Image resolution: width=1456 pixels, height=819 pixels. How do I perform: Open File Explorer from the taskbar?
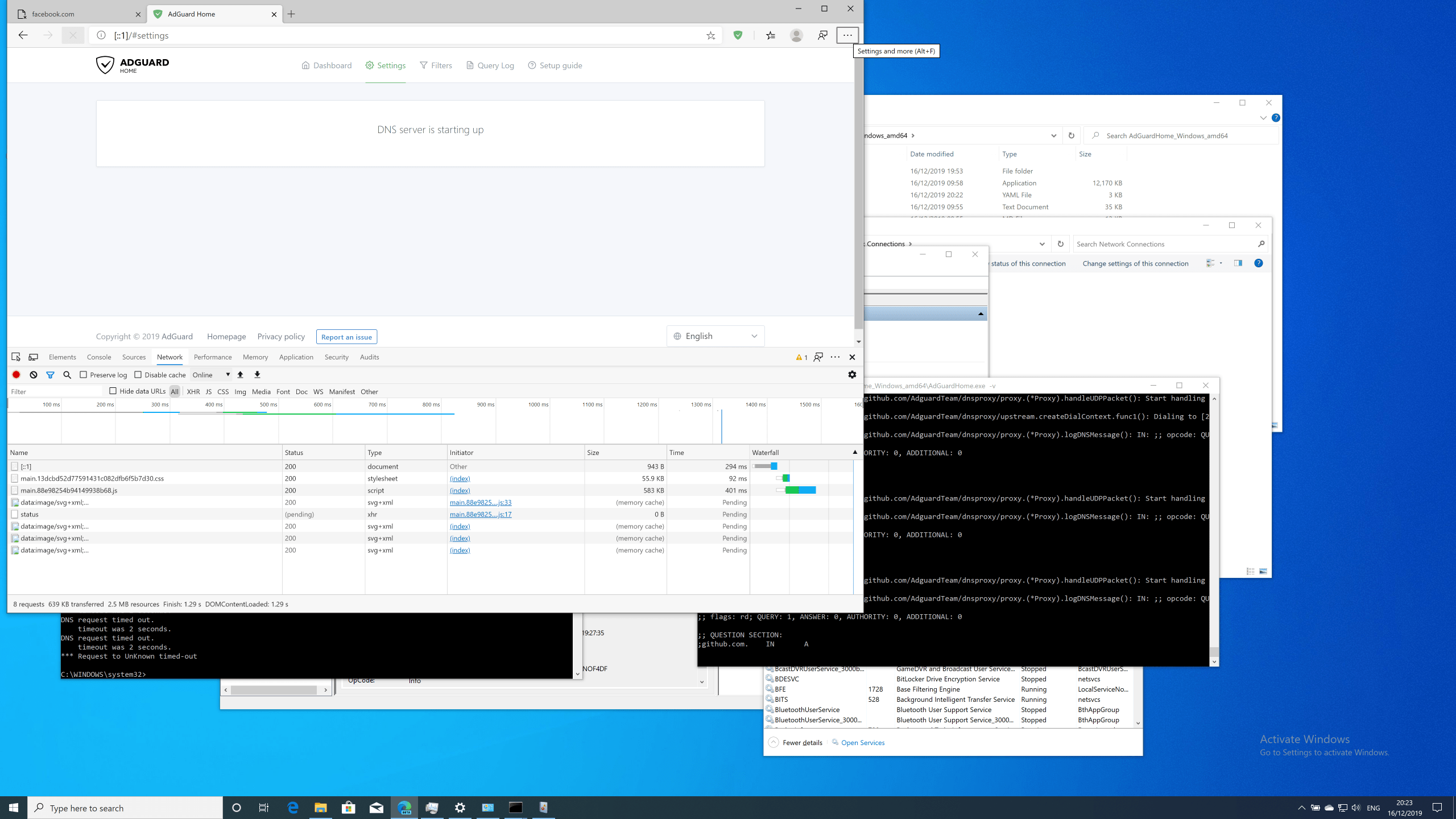321,808
